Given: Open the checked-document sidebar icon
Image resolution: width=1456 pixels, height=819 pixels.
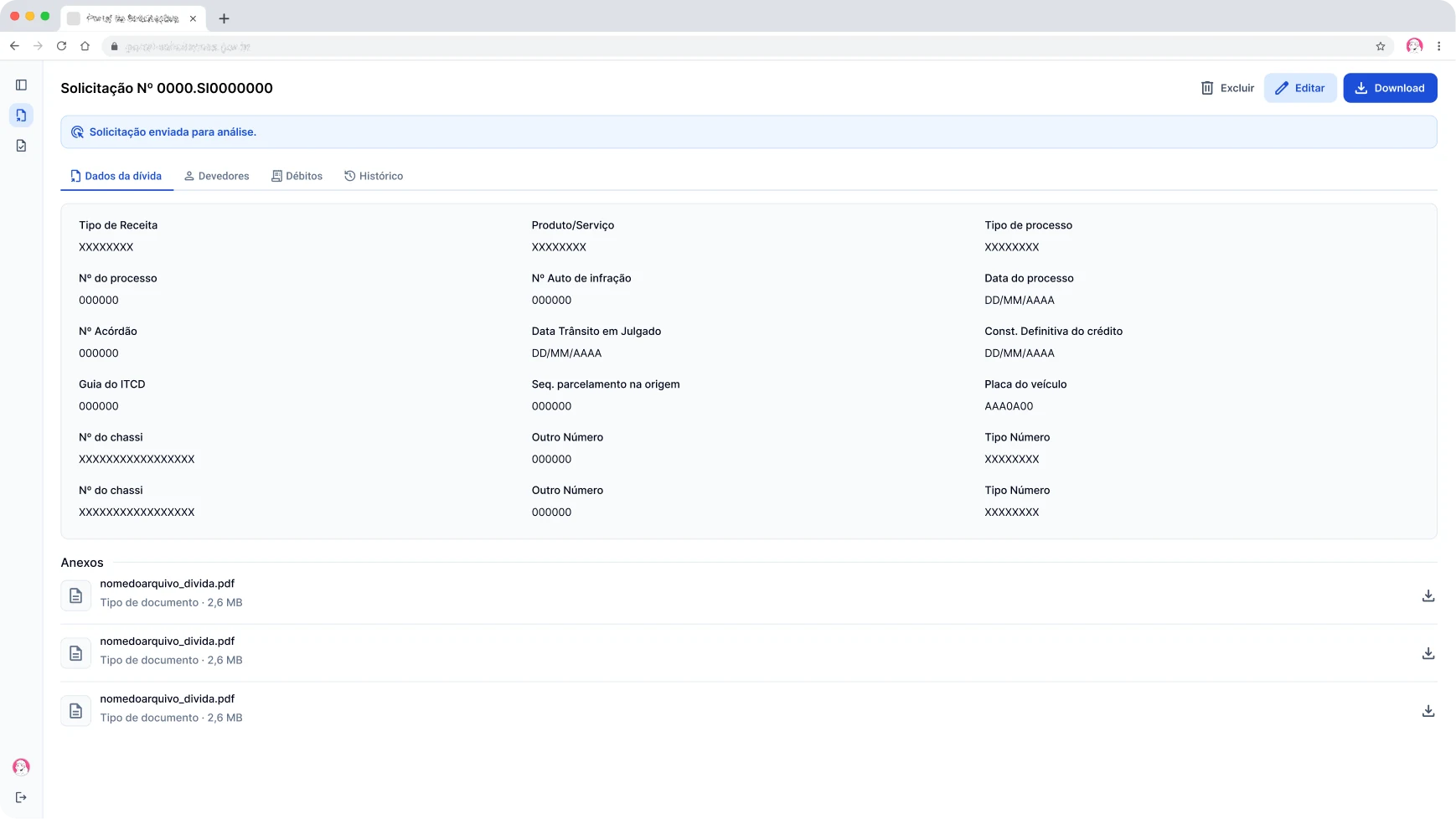Looking at the screenshot, I should [x=21, y=146].
